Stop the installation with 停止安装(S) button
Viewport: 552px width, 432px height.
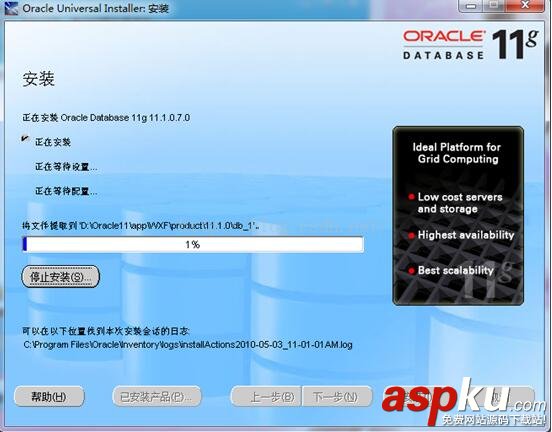(61, 277)
